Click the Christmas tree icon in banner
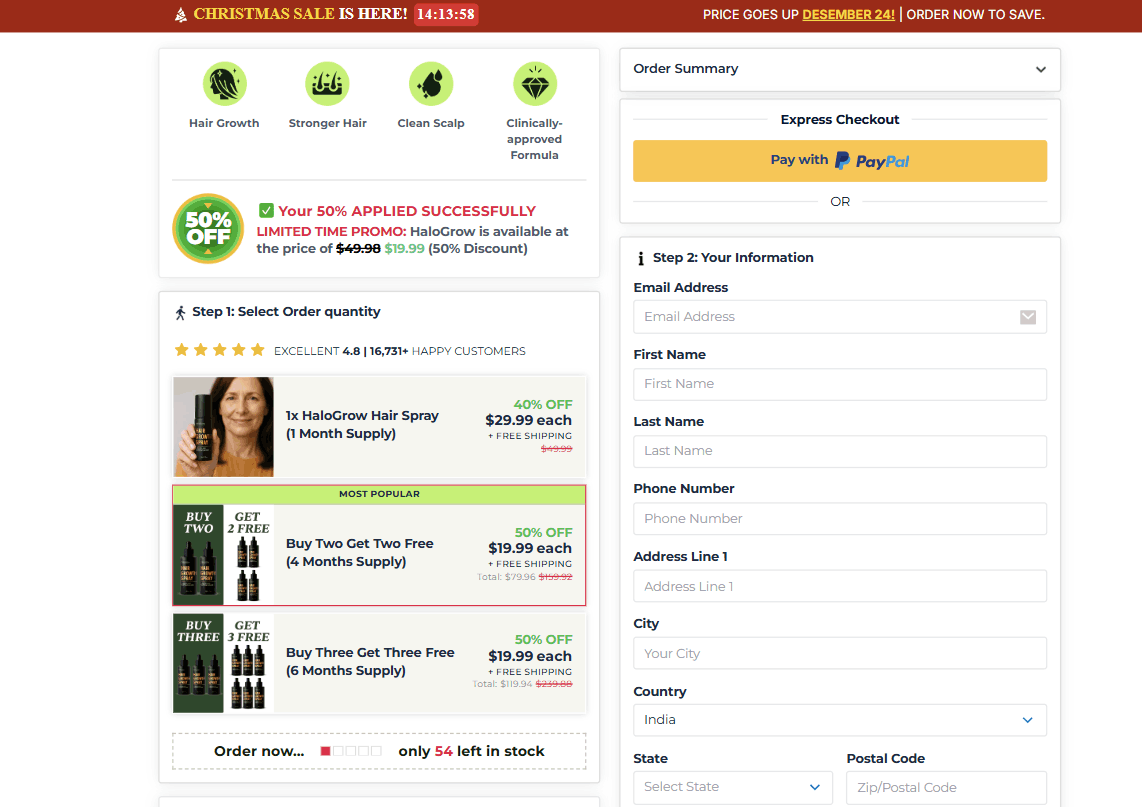This screenshot has width=1142, height=807. tap(181, 15)
